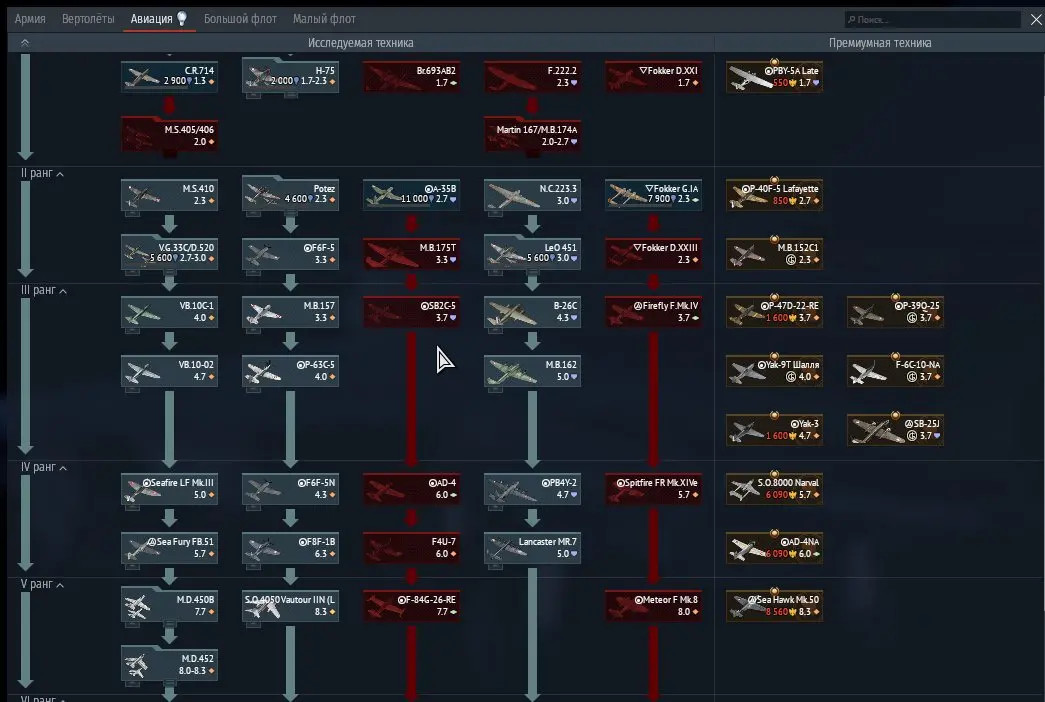This screenshot has height=702, width=1045.
Task: Select the M.B.175T card
Action: point(411,253)
